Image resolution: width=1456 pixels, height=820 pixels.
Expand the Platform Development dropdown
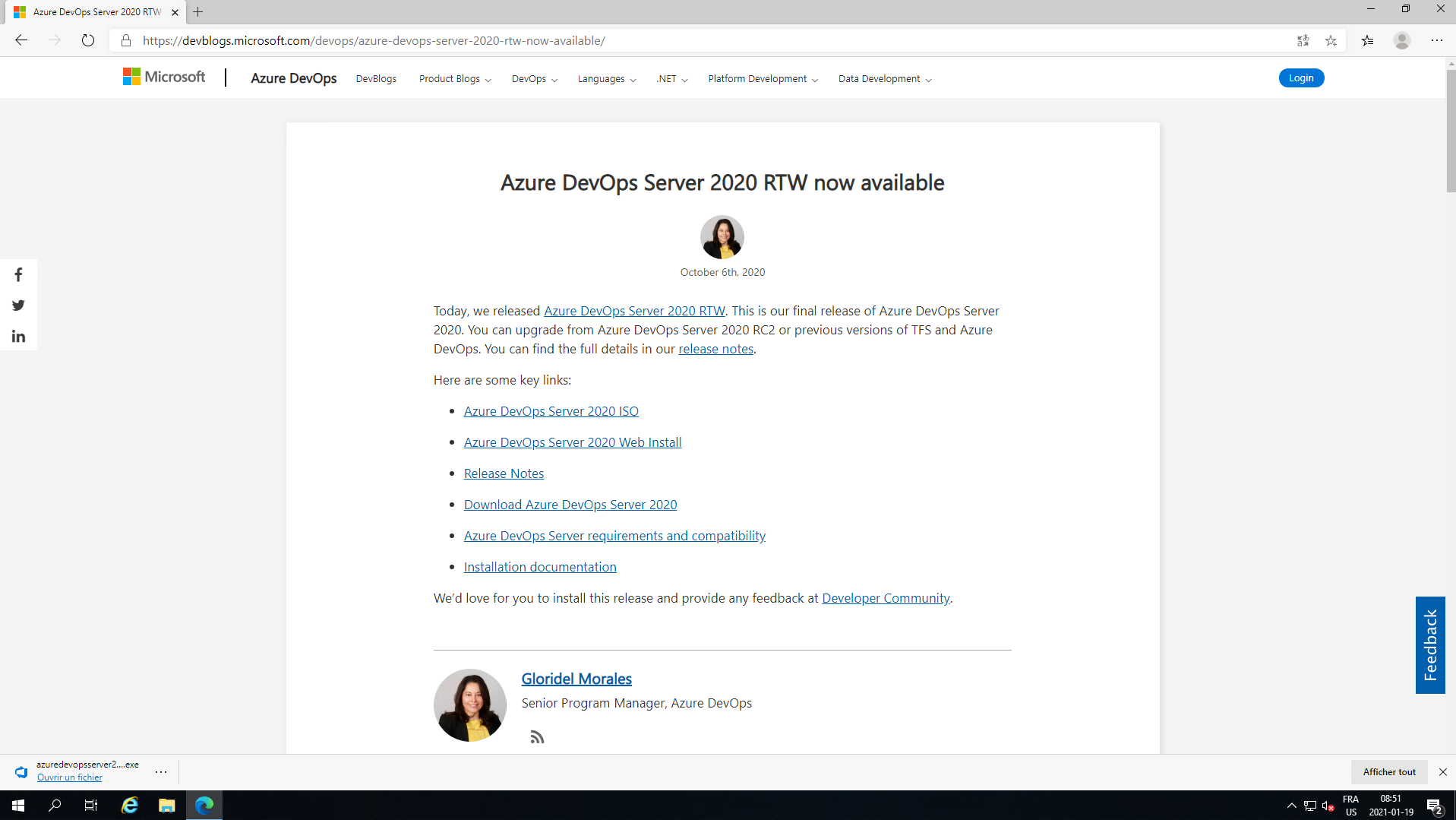[763, 79]
